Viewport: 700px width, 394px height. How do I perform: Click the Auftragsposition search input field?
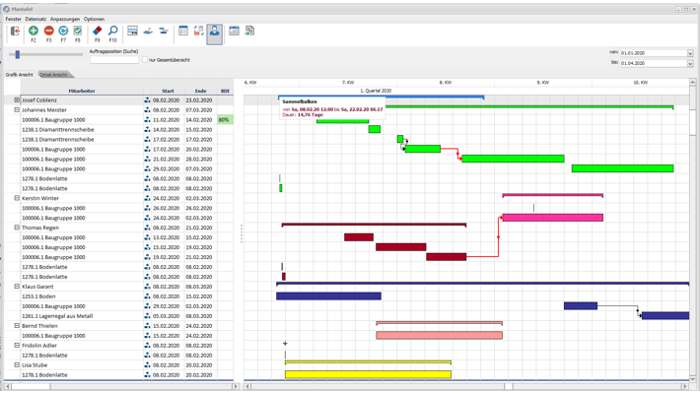point(114,59)
